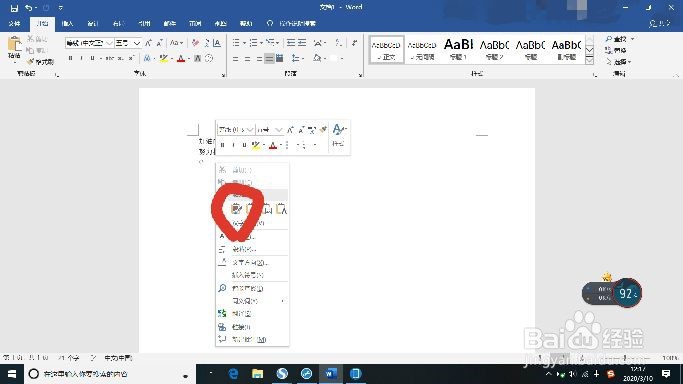Toggle Bold on the floating mini toolbar
The width and height of the screenshot is (683, 384).
pos(223,145)
